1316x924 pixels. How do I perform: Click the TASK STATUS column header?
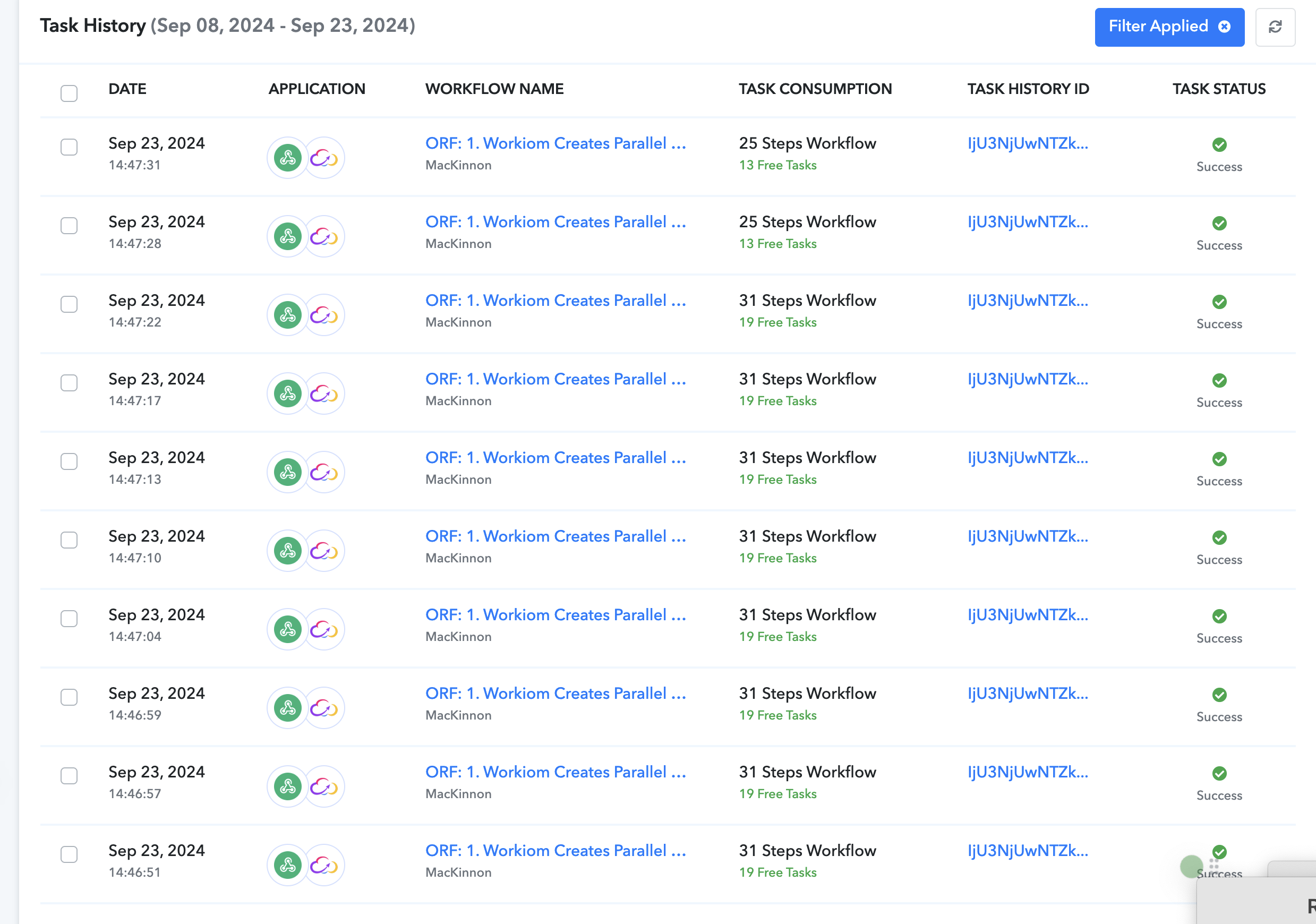[x=1219, y=89]
